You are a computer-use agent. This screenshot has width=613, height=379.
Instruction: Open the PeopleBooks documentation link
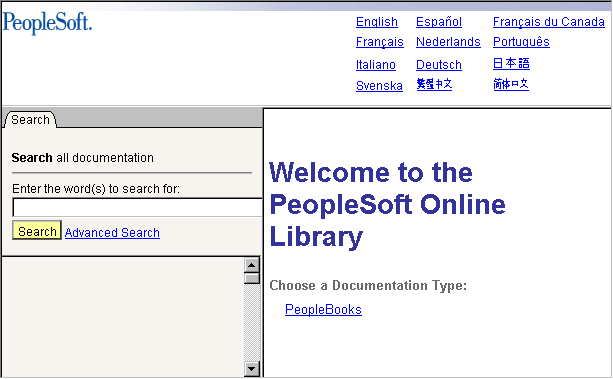pos(323,309)
